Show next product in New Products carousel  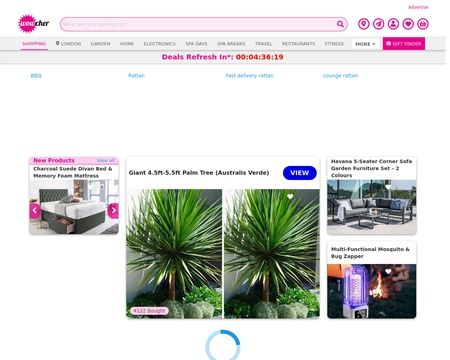[113, 211]
